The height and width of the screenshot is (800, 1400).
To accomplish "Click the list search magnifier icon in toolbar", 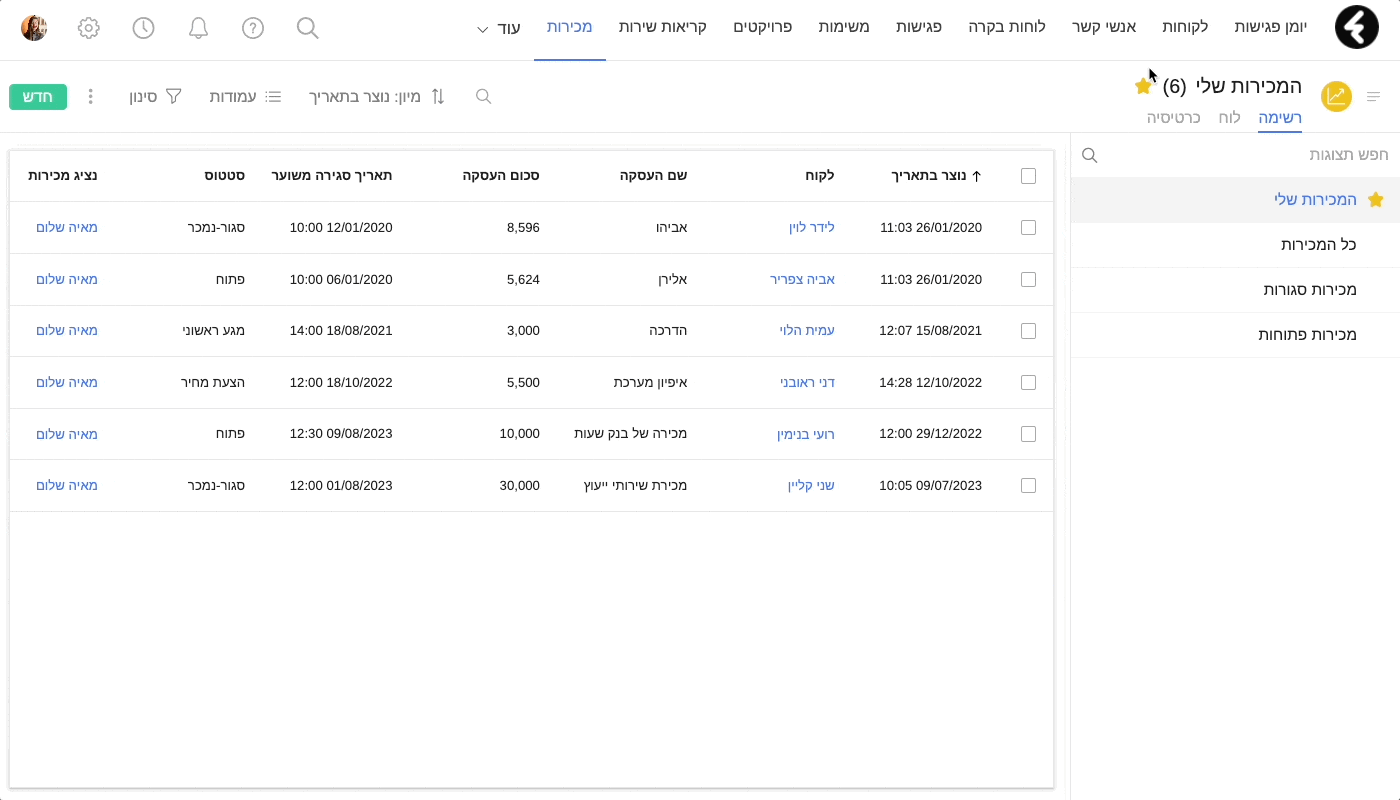I will 483,97.
